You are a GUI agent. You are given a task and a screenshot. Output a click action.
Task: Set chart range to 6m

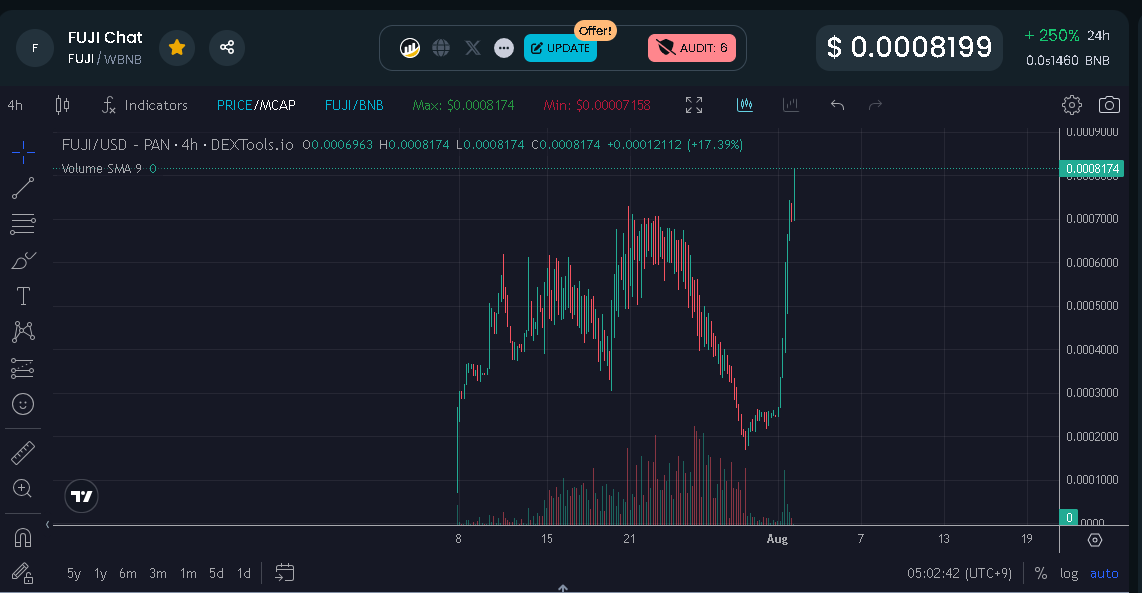[x=127, y=573]
